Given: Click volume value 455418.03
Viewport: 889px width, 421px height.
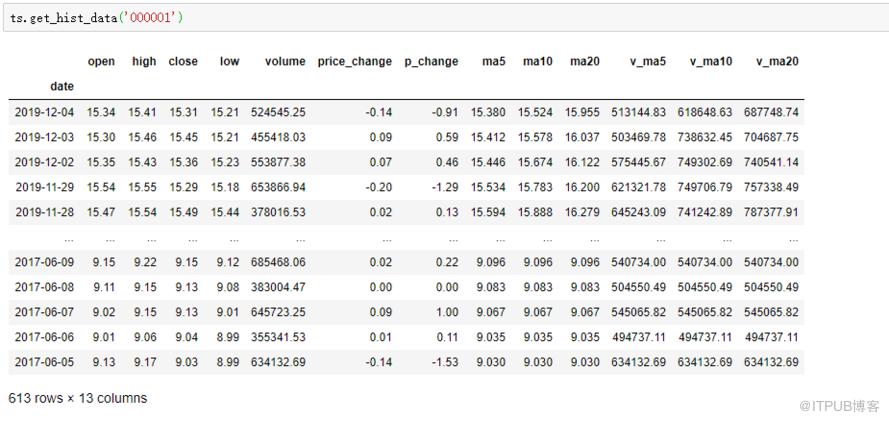Looking at the screenshot, I should click(x=278, y=137).
